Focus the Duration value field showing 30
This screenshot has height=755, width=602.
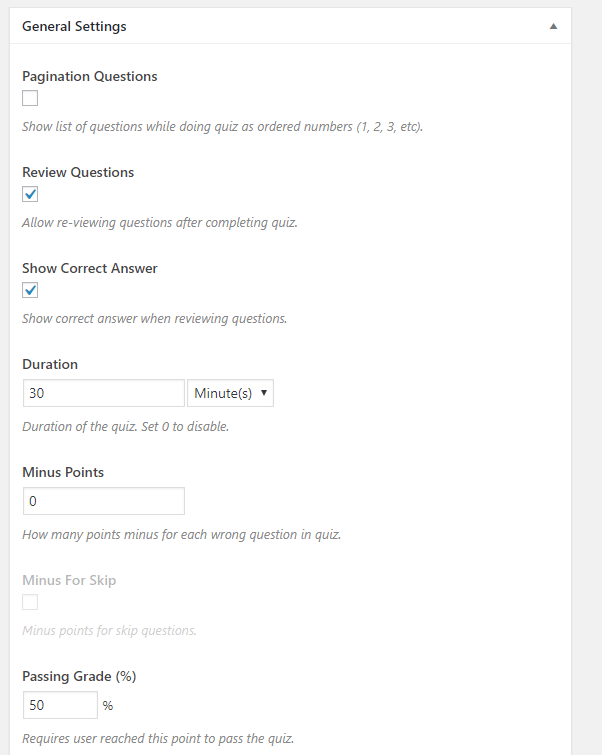point(103,393)
